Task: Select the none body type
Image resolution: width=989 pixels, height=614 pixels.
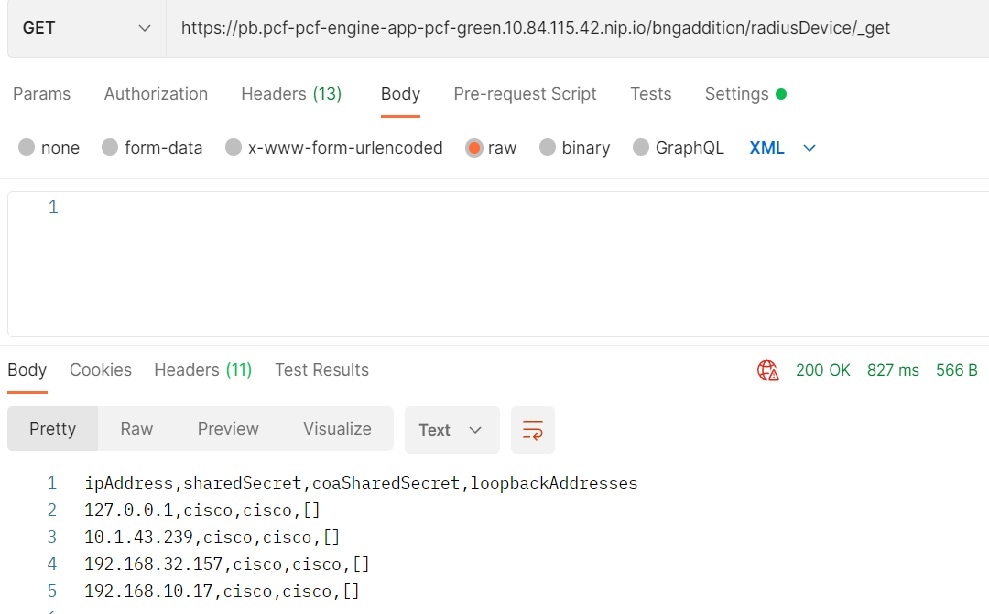Action: pyautogui.click(x=49, y=148)
